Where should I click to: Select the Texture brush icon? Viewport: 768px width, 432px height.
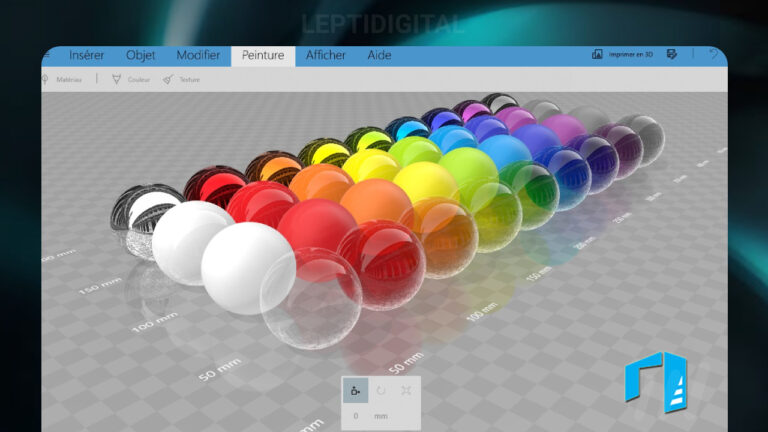point(168,79)
